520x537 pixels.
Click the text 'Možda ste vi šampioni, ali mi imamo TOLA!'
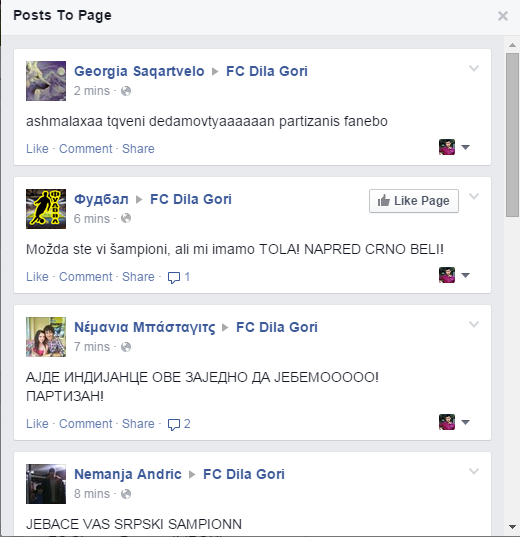[163, 249]
